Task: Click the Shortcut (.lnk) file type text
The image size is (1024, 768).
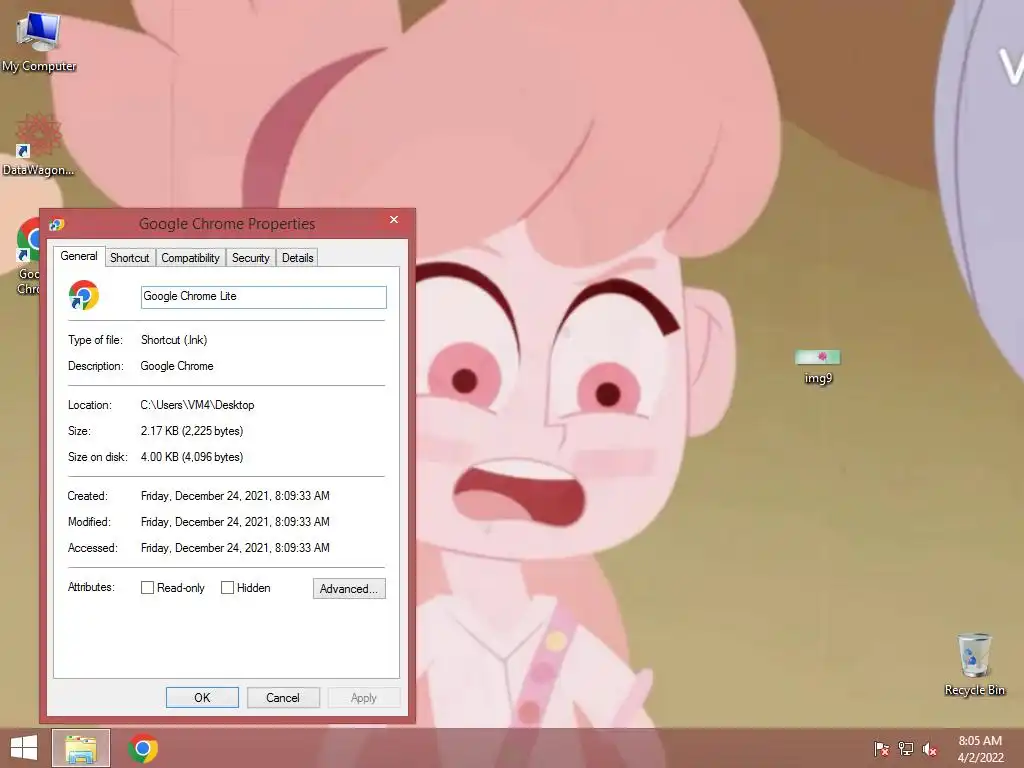Action: (x=174, y=340)
